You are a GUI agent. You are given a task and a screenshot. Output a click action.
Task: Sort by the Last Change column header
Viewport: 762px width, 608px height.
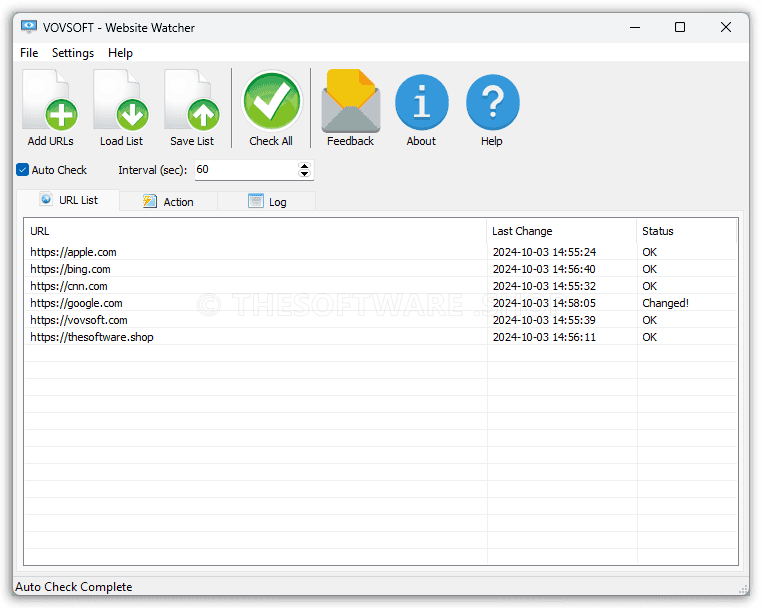tap(561, 231)
